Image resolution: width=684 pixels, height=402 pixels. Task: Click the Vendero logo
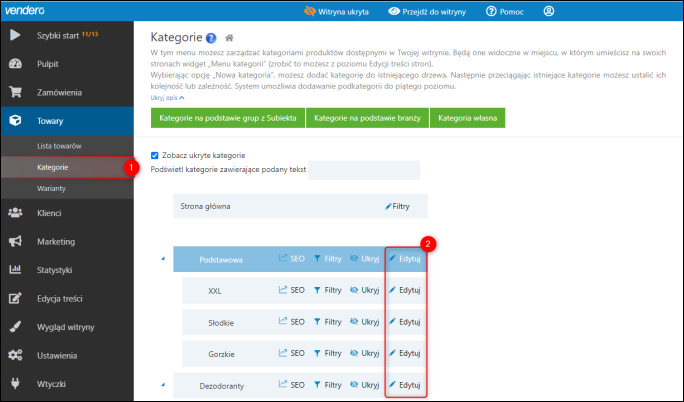pyautogui.click(x=25, y=10)
